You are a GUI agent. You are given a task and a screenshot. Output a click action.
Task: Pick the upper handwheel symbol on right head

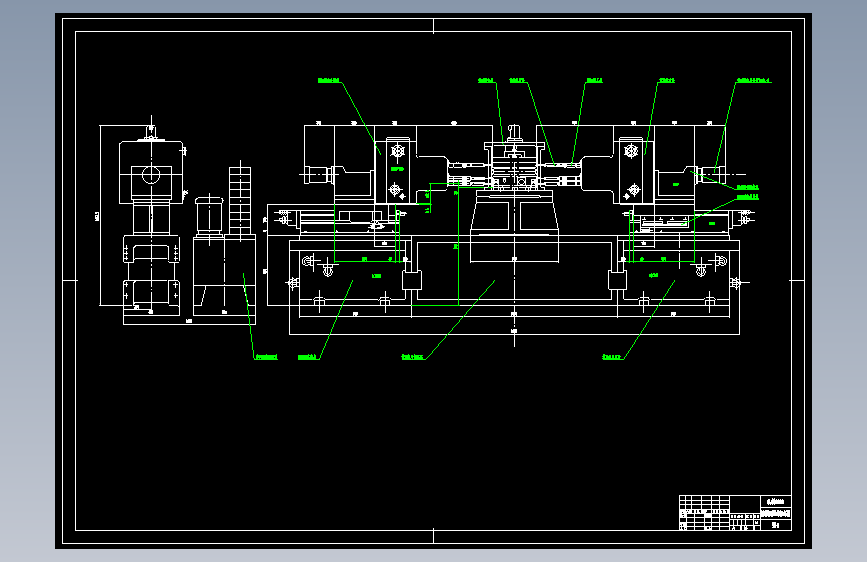631,150
